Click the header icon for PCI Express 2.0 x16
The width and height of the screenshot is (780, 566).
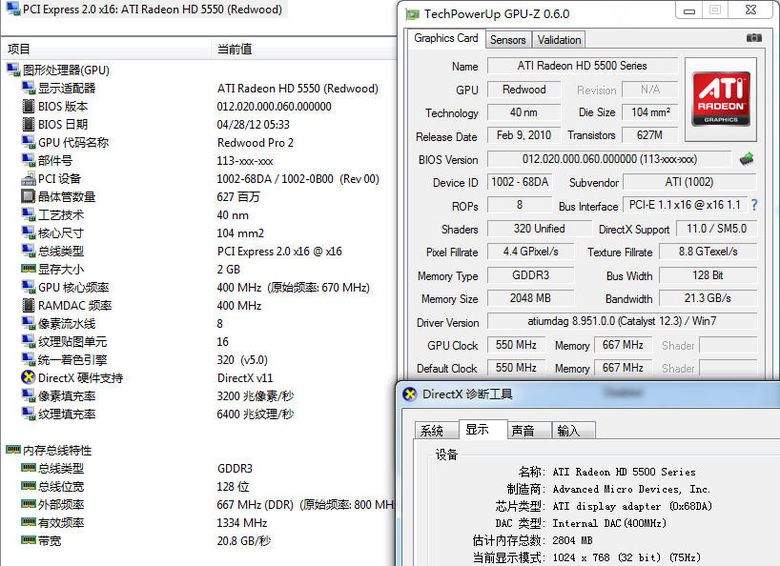coord(13,8)
